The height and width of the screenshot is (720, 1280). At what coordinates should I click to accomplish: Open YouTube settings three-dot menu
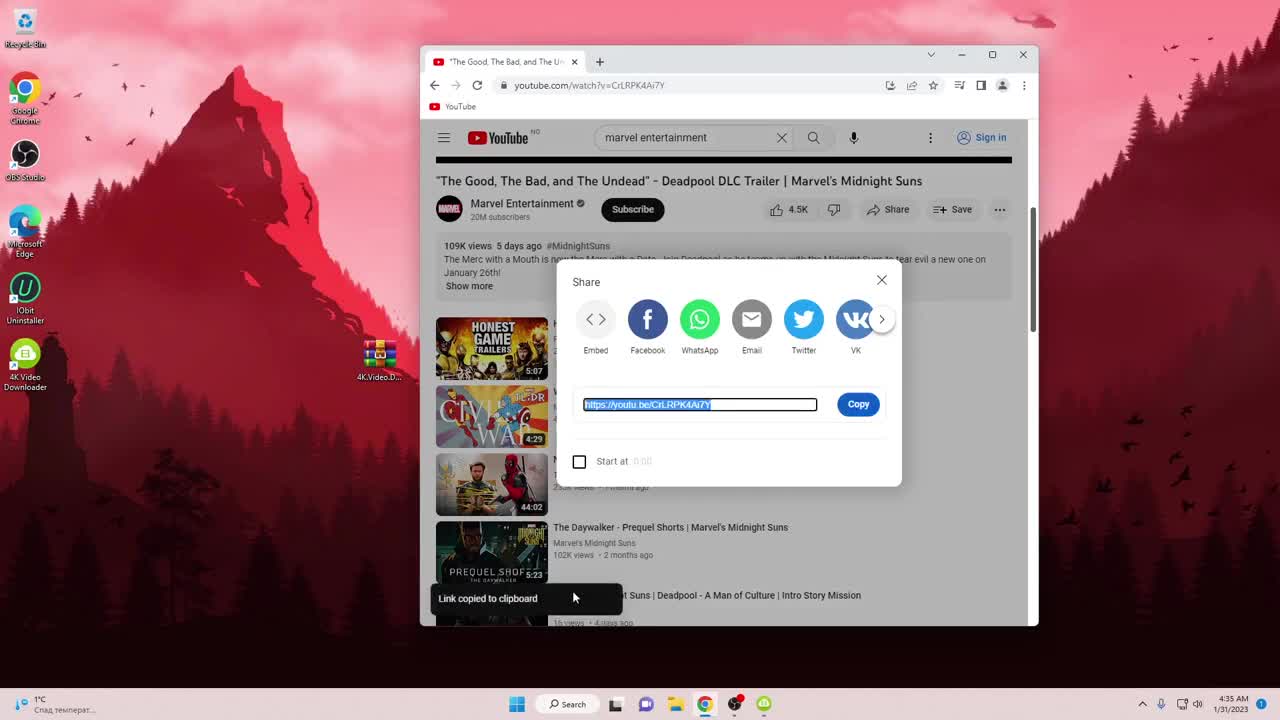click(929, 138)
